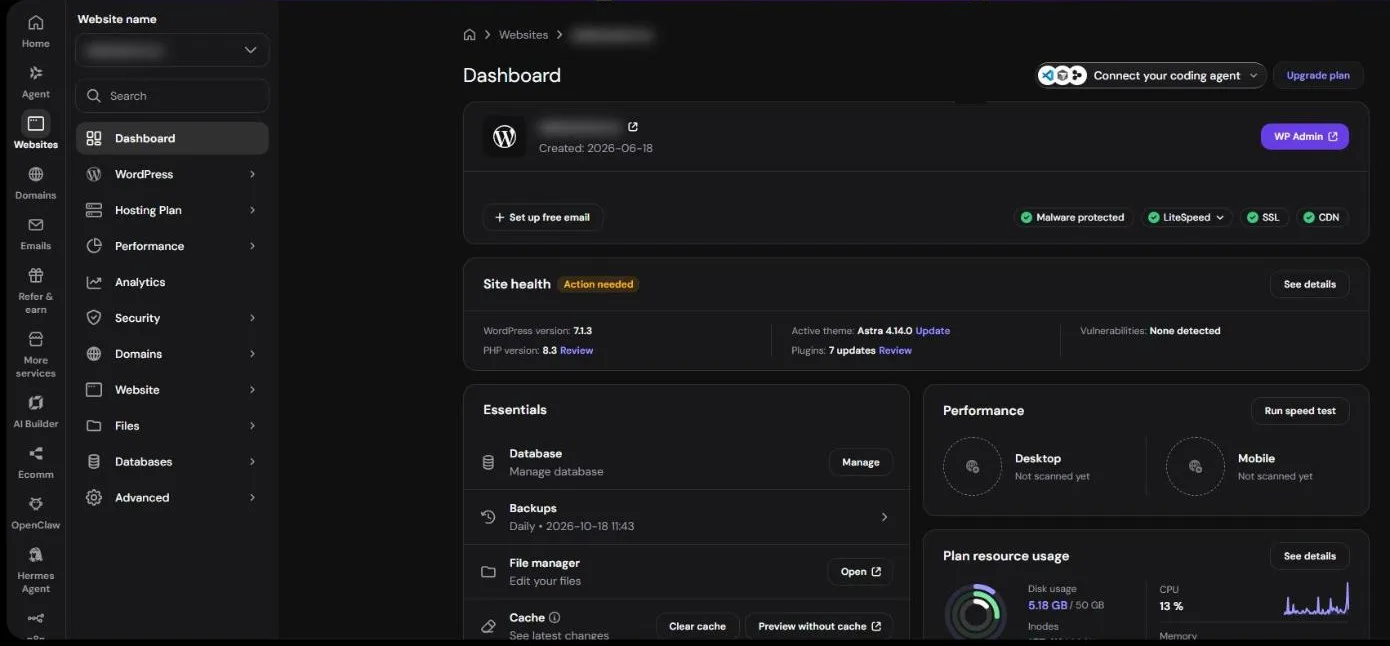
Task: Expand the Files submenu
Action: (252, 426)
